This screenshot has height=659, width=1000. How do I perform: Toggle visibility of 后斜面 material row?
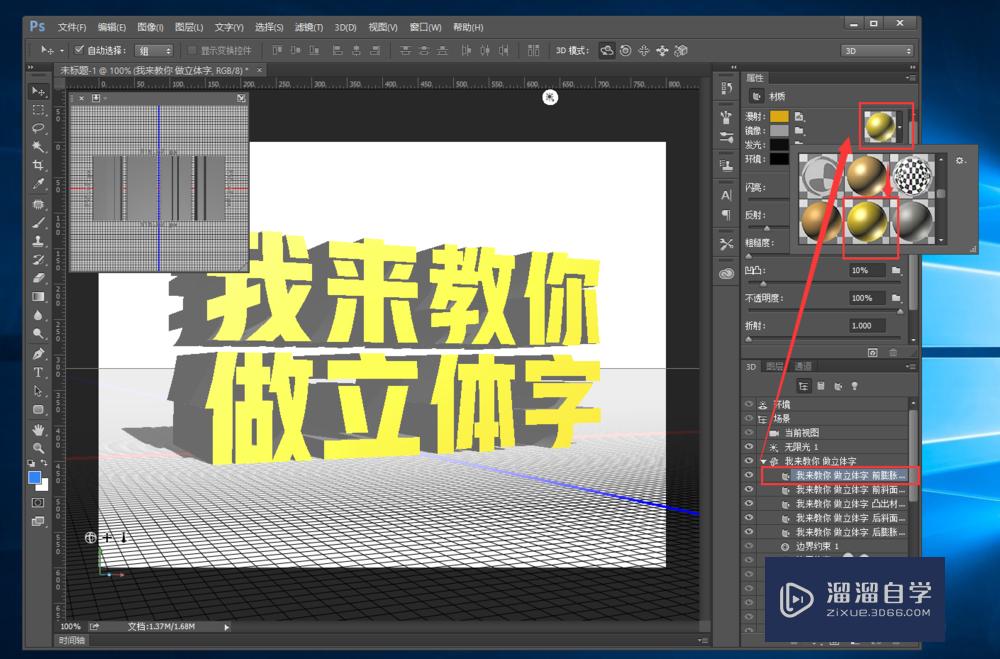pos(749,517)
